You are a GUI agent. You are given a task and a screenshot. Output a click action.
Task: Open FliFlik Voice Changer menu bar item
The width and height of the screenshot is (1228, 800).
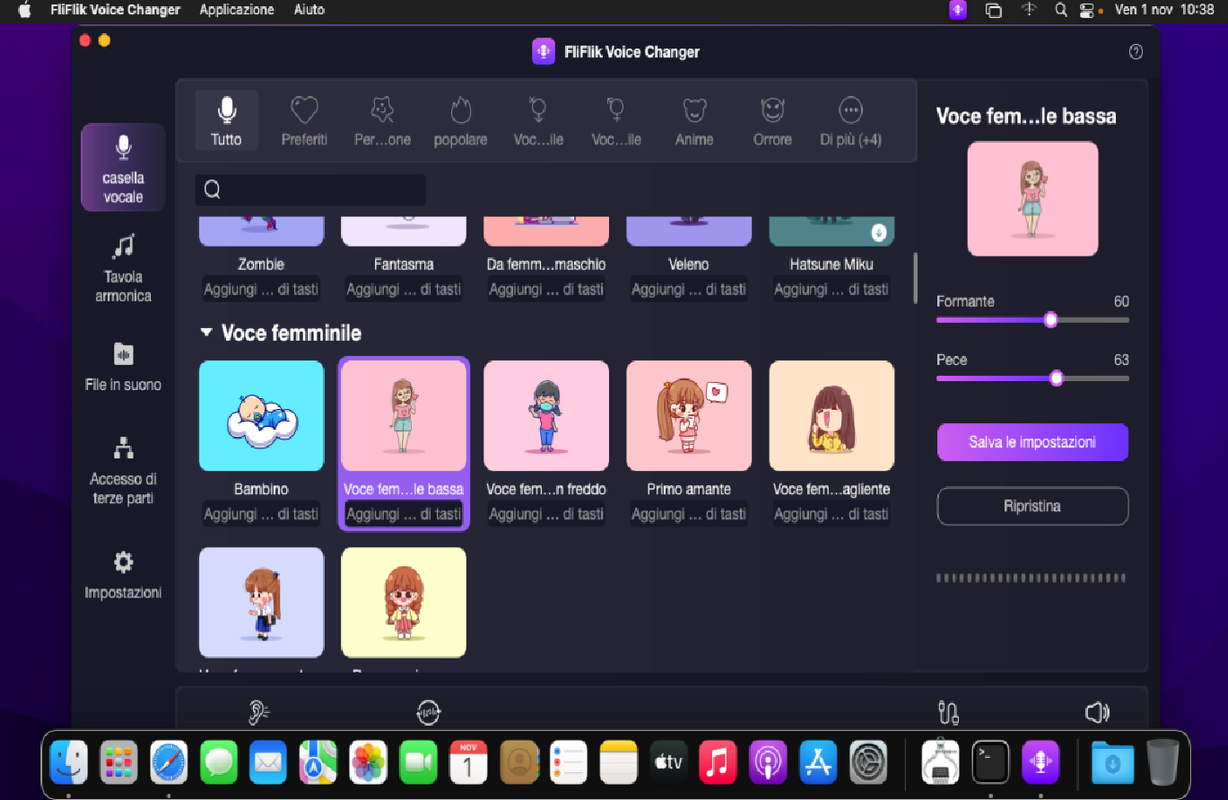coord(116,10)
